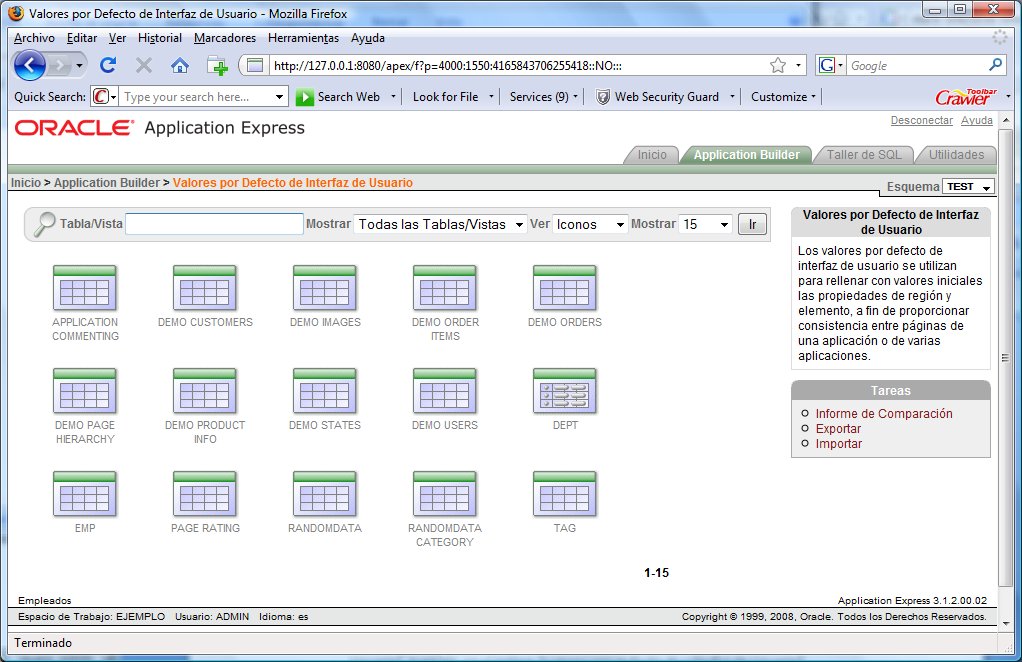Open the back/forward history dropdown arrow
Viewport: 1022px width, 662px height.
(x=79, y=65)
